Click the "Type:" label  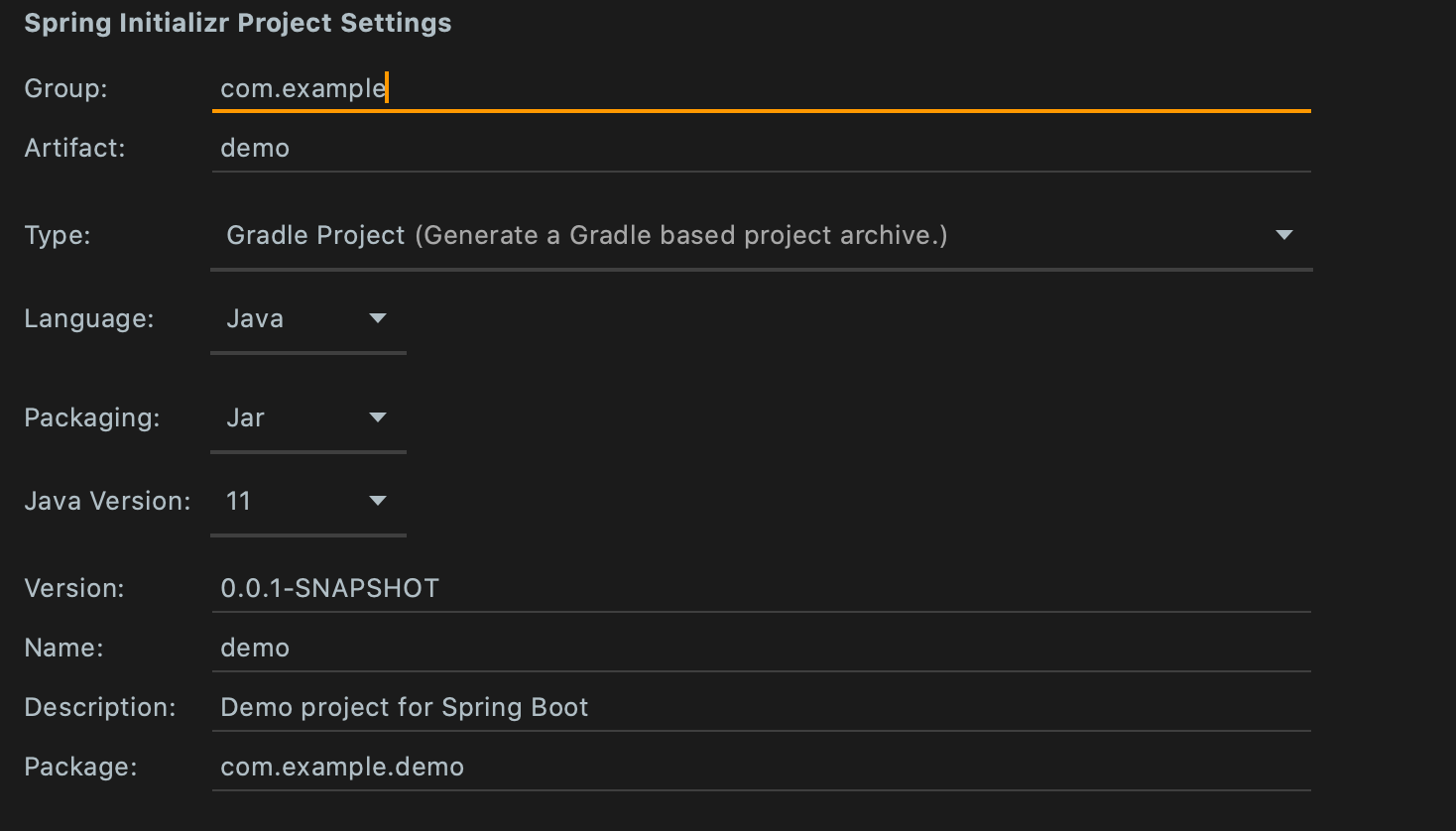coord(58,235)
